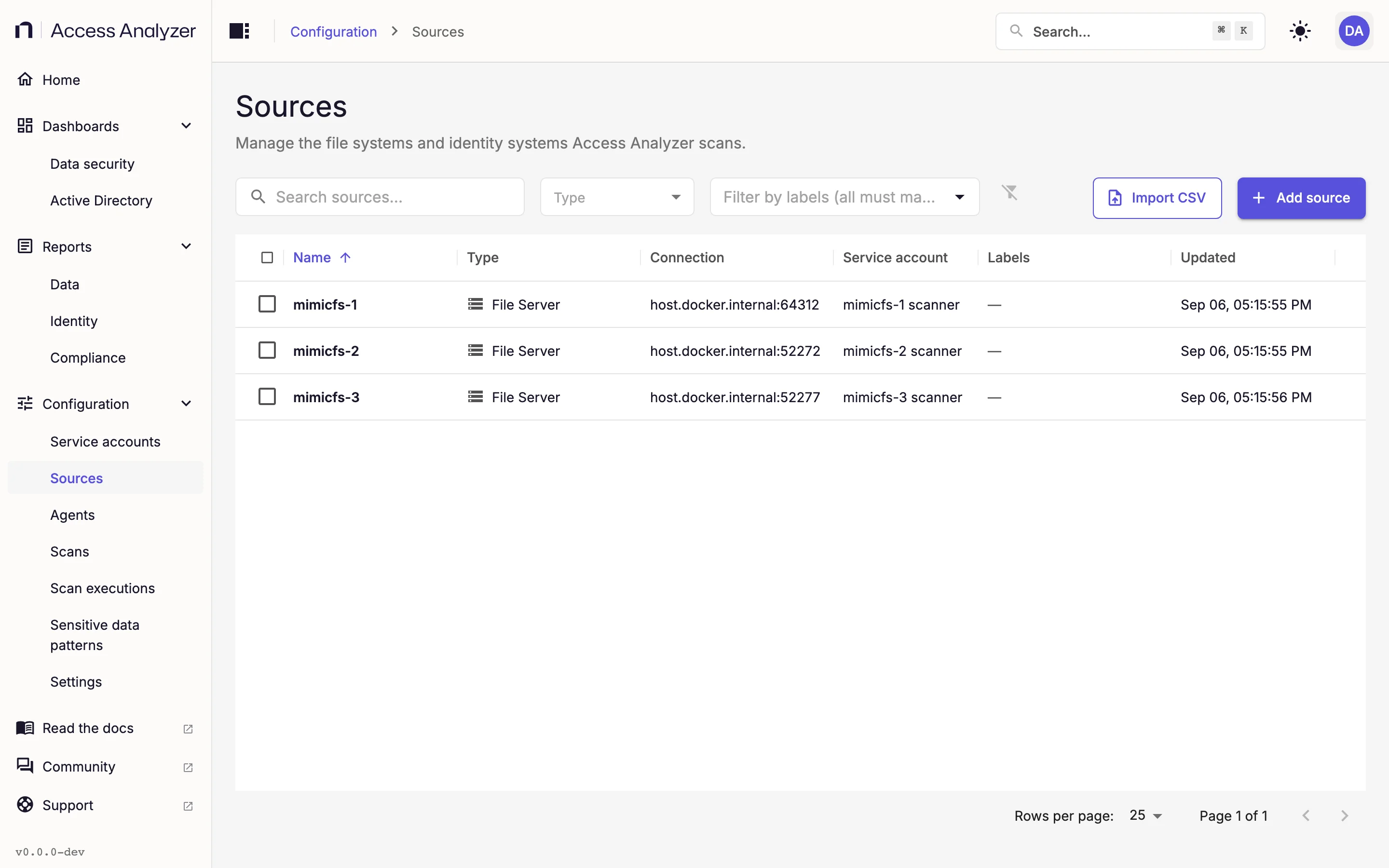Viewport: 1389px width, 868px height.
Task: Click the Import CSV button
Action: click(x=1157, y=198)
